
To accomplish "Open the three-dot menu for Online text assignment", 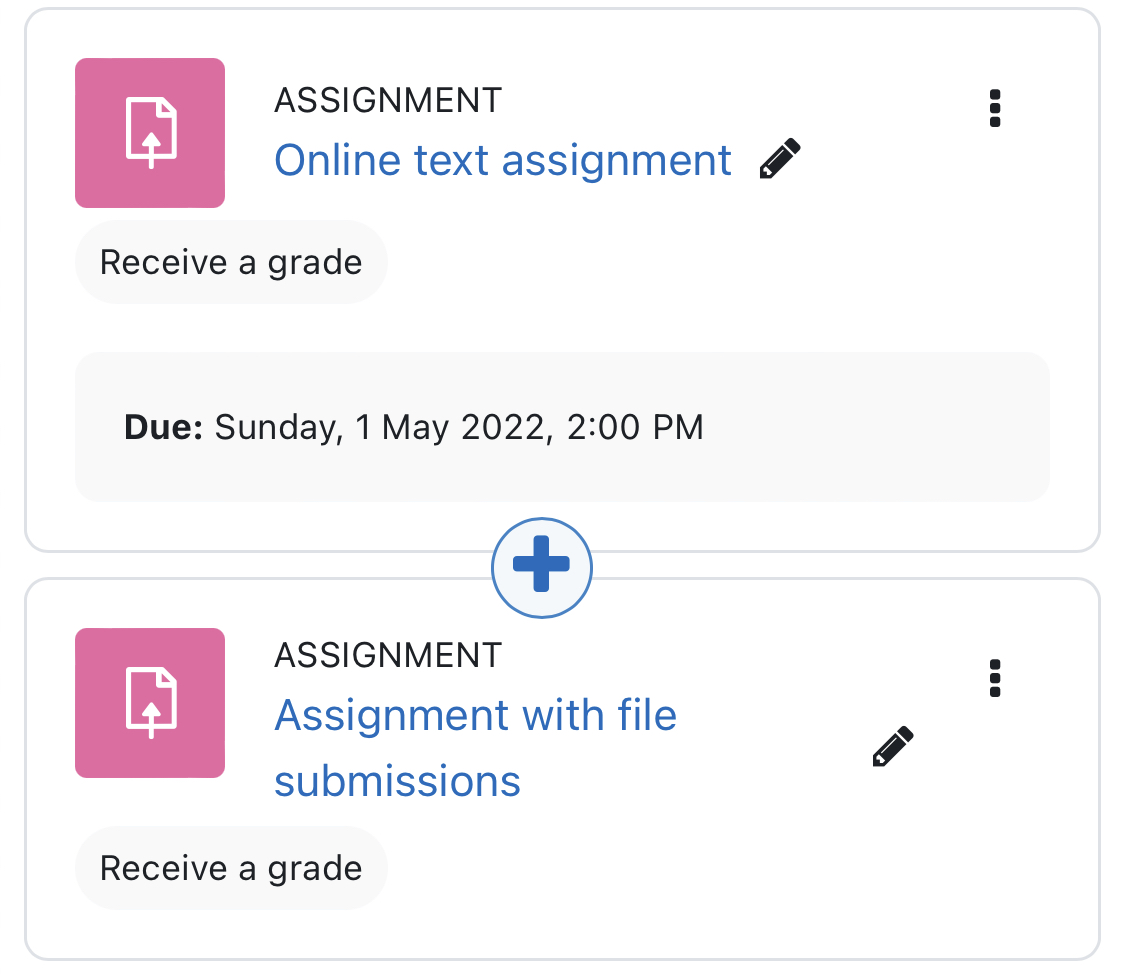I will [994, 108].
